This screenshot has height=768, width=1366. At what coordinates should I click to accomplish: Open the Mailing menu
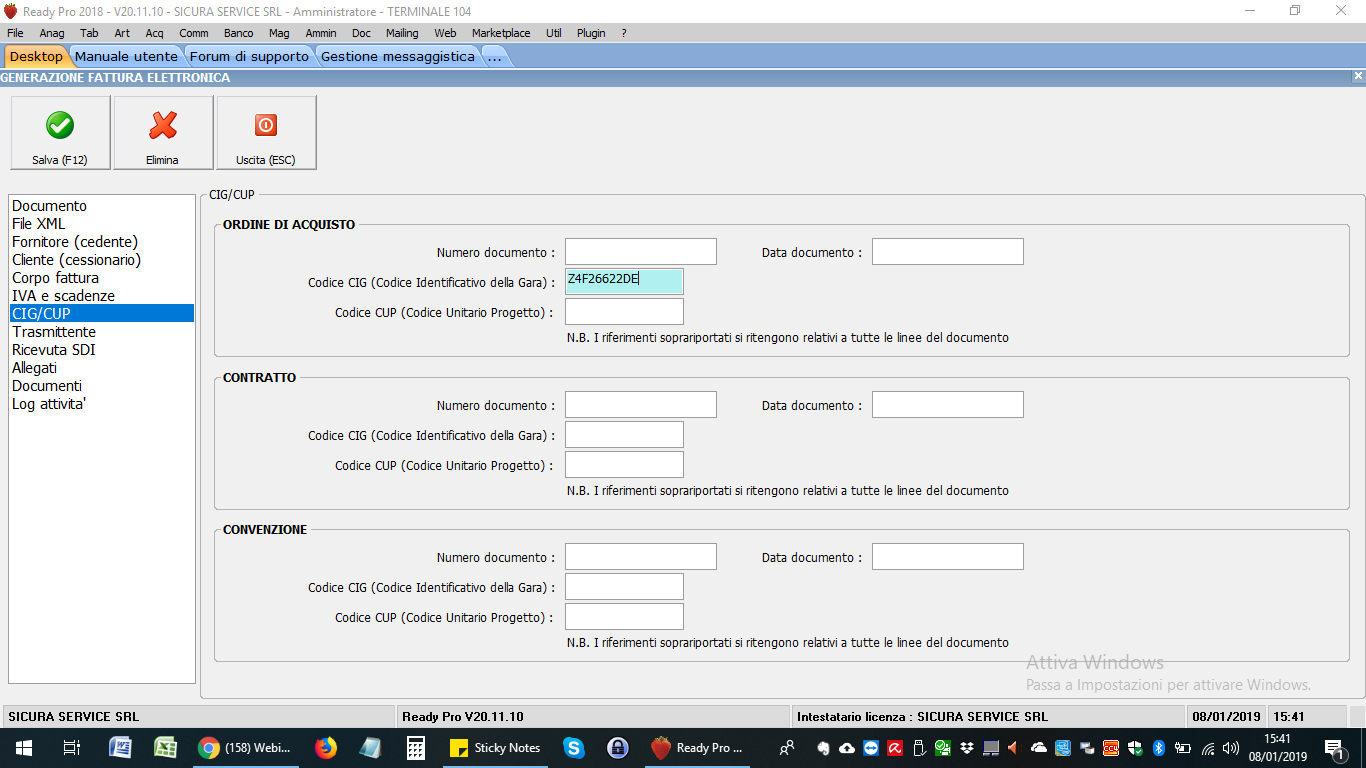(402, 33)
